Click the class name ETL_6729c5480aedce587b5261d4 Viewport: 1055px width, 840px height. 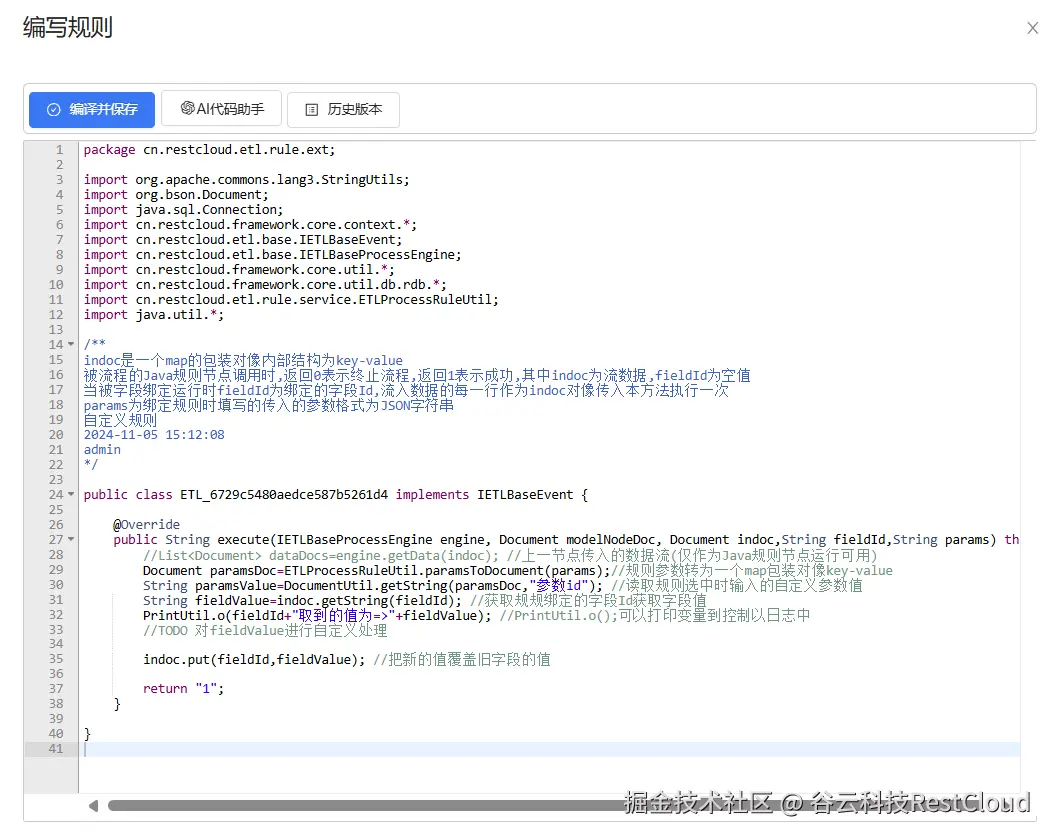click(x=284, y=495)
